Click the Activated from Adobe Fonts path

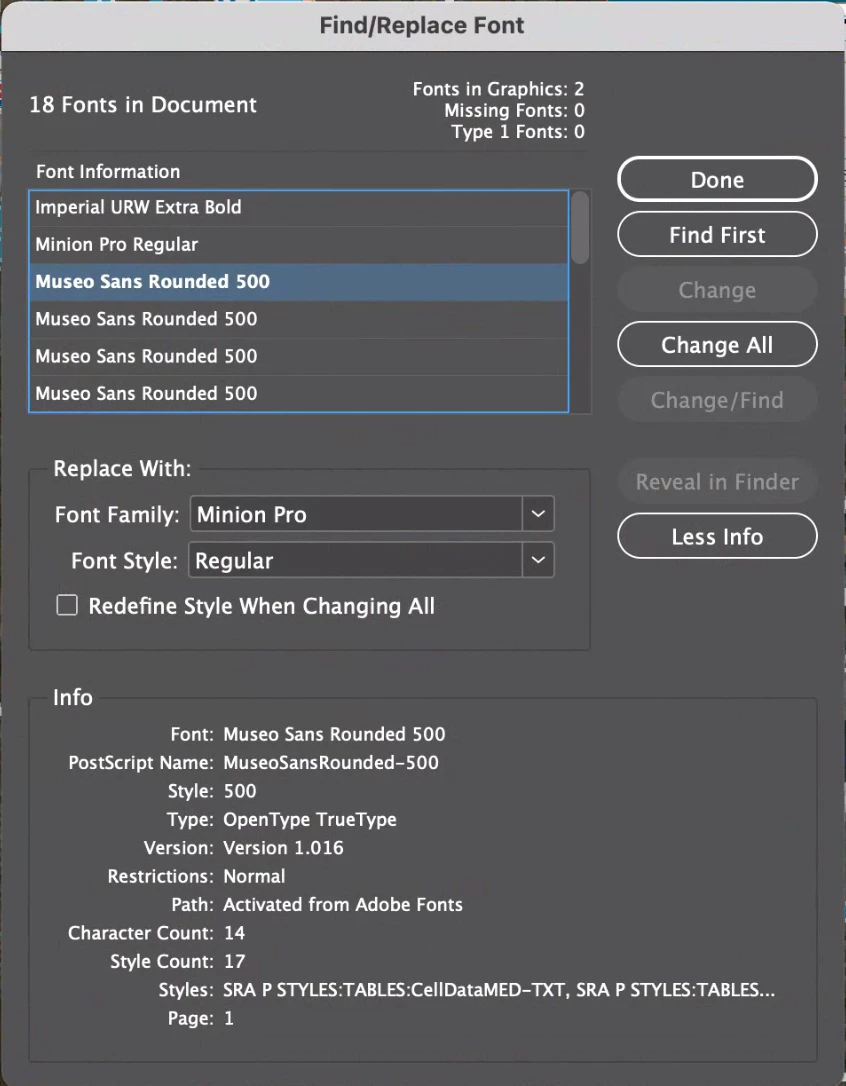click(343, 905)
